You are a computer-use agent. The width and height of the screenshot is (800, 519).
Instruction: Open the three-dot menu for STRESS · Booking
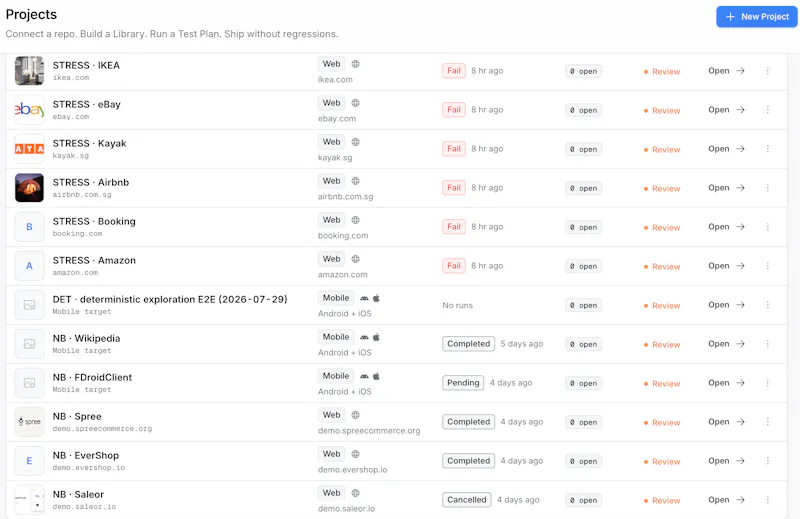pyautogui.click(x=767, y=227)
